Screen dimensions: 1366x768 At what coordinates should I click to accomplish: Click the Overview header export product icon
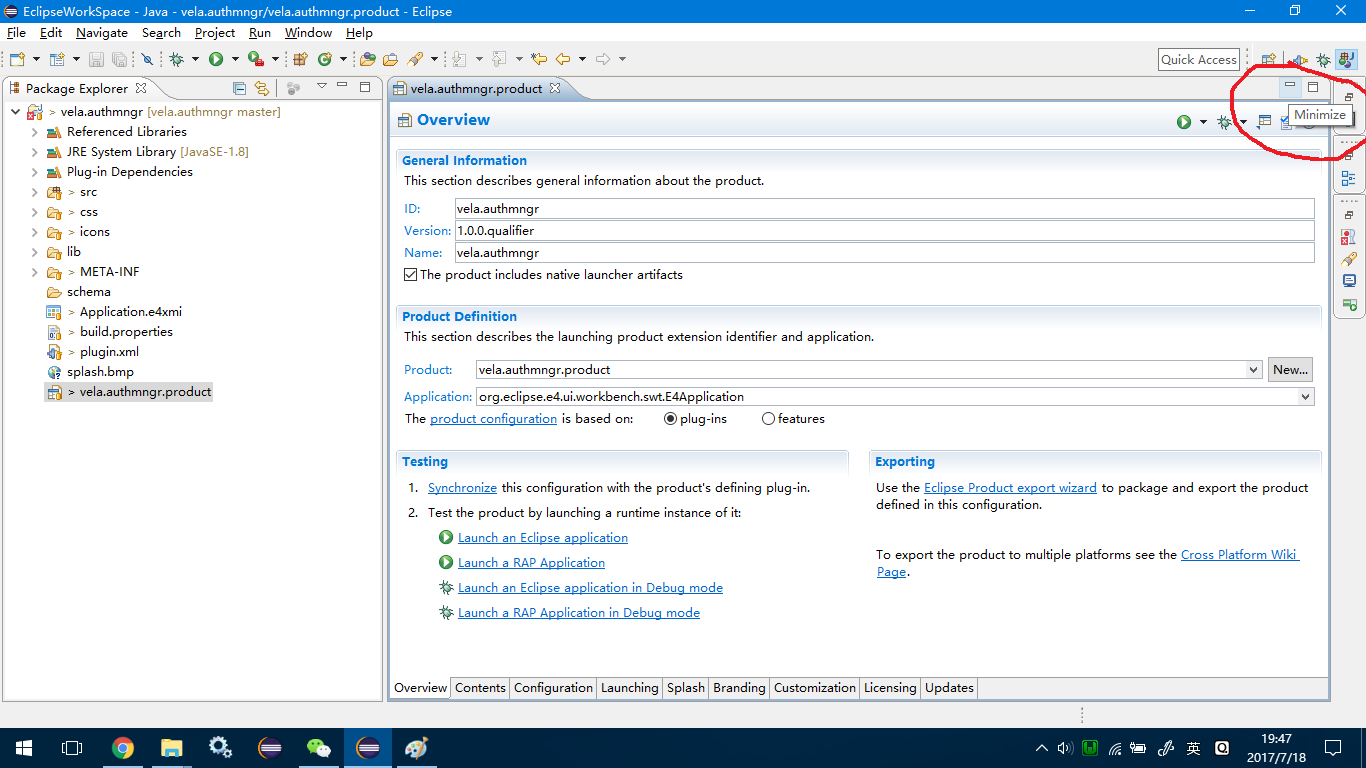[1264, 122]
